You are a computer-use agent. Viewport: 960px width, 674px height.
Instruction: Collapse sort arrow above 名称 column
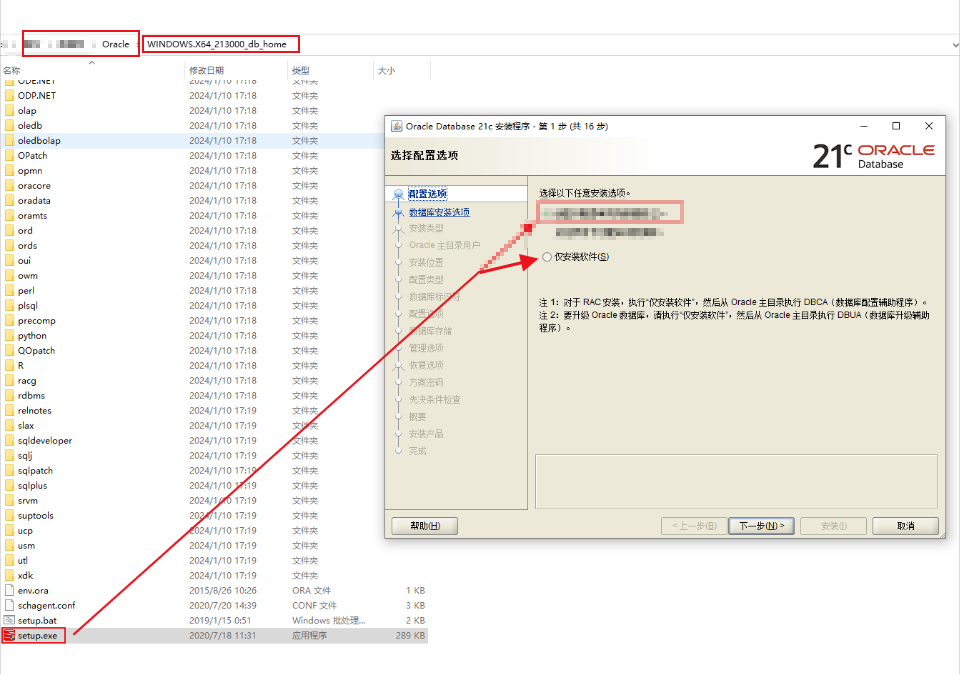pos(92,62)
